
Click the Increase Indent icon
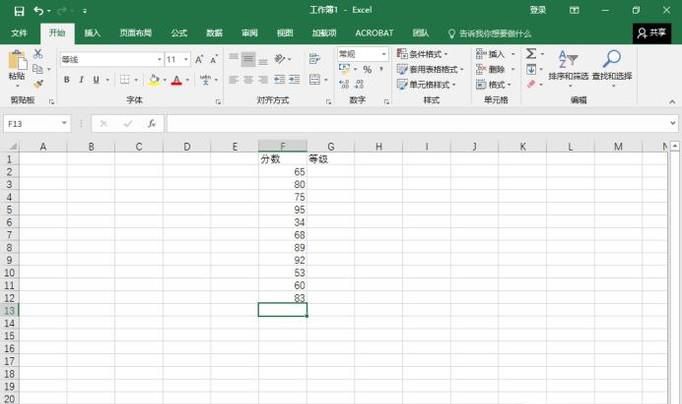pos(294,79)
